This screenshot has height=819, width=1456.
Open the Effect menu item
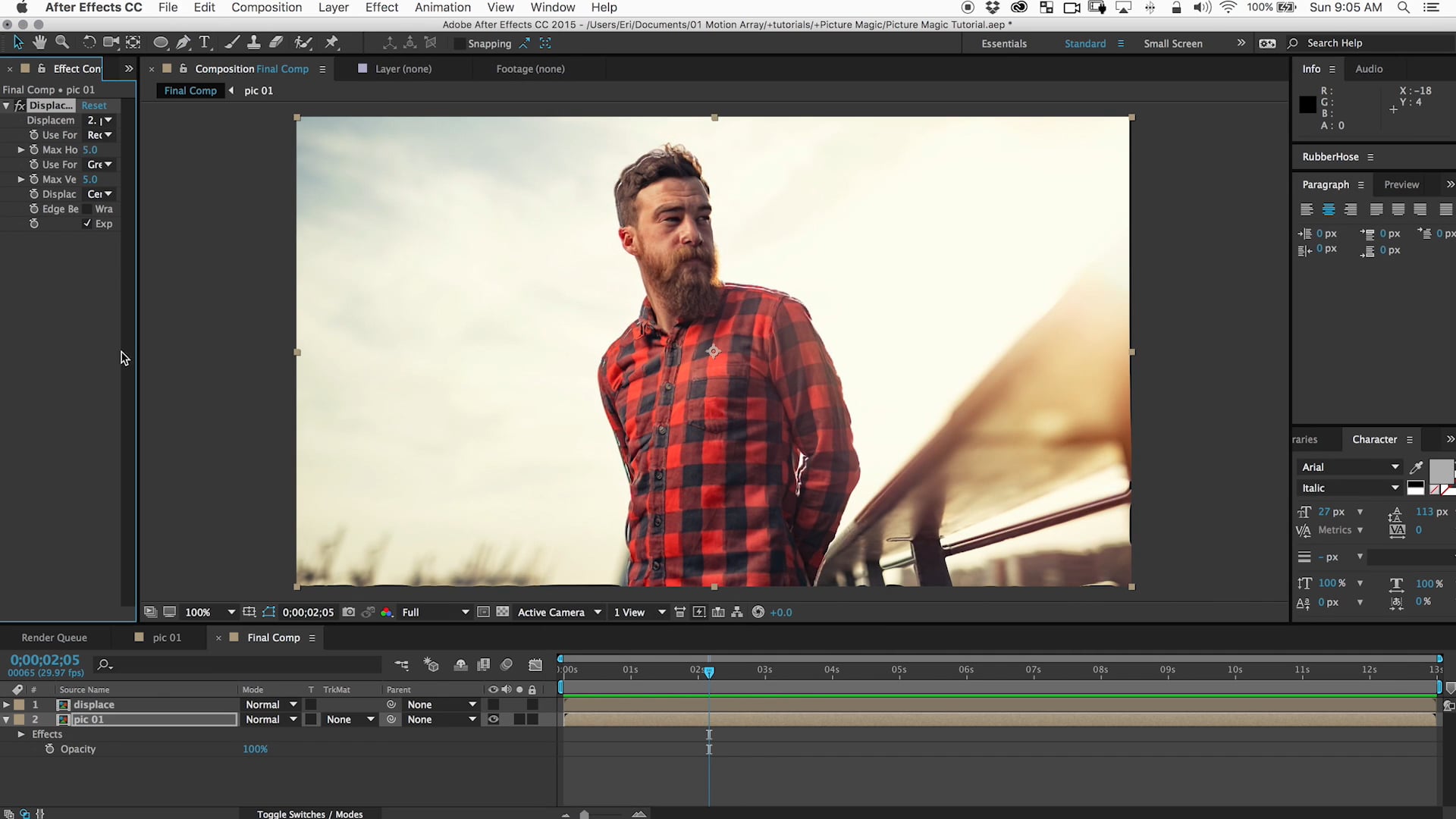(380, 7)
